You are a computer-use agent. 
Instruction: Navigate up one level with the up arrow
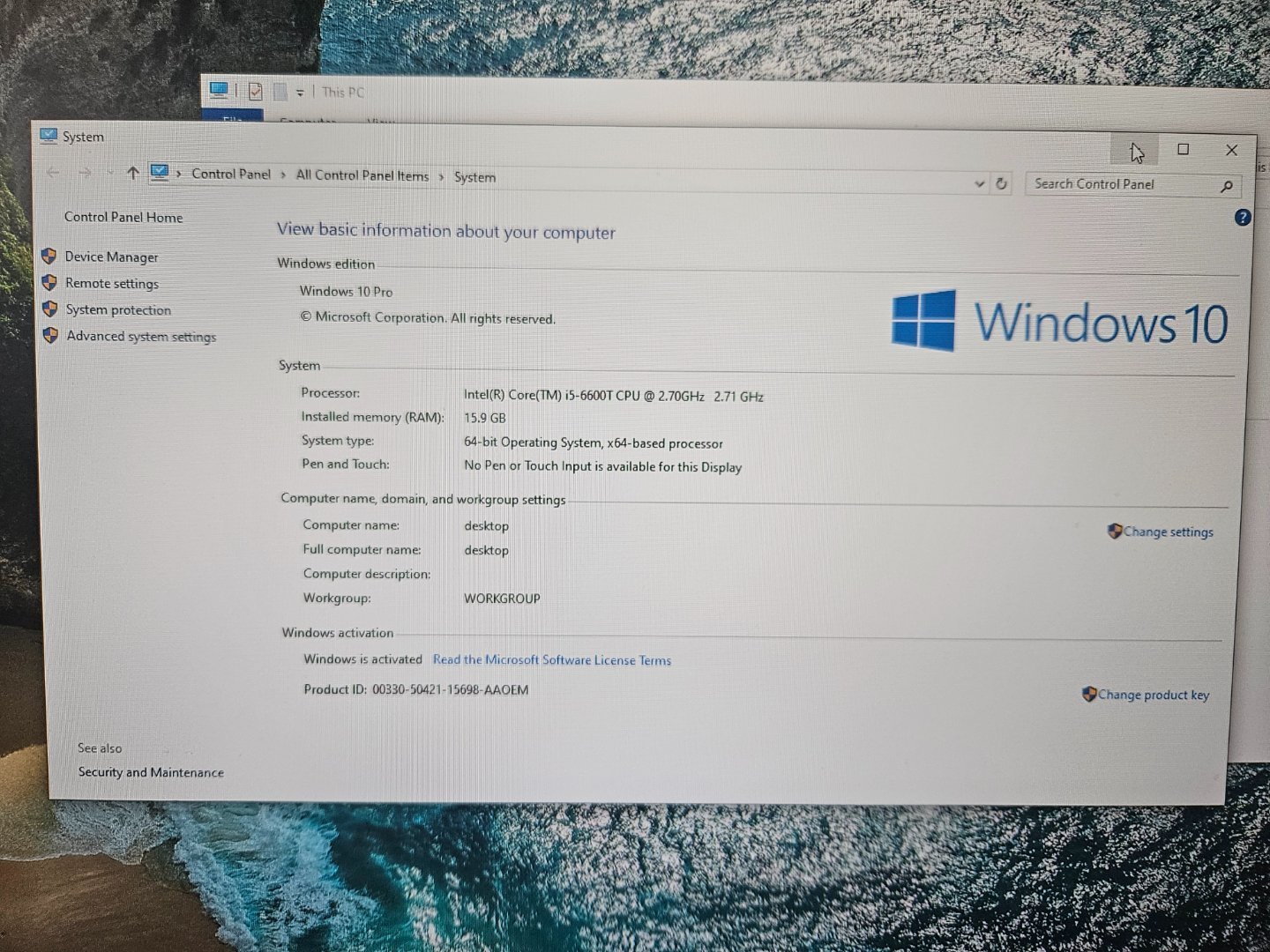pyautogui.click(x=132, y=173)
